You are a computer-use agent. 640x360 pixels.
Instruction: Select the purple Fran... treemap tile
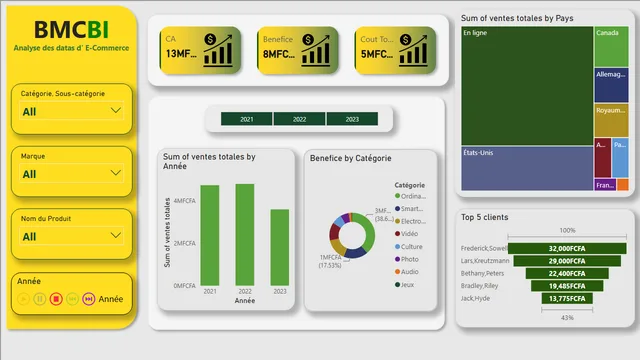[x=605, y=185]
